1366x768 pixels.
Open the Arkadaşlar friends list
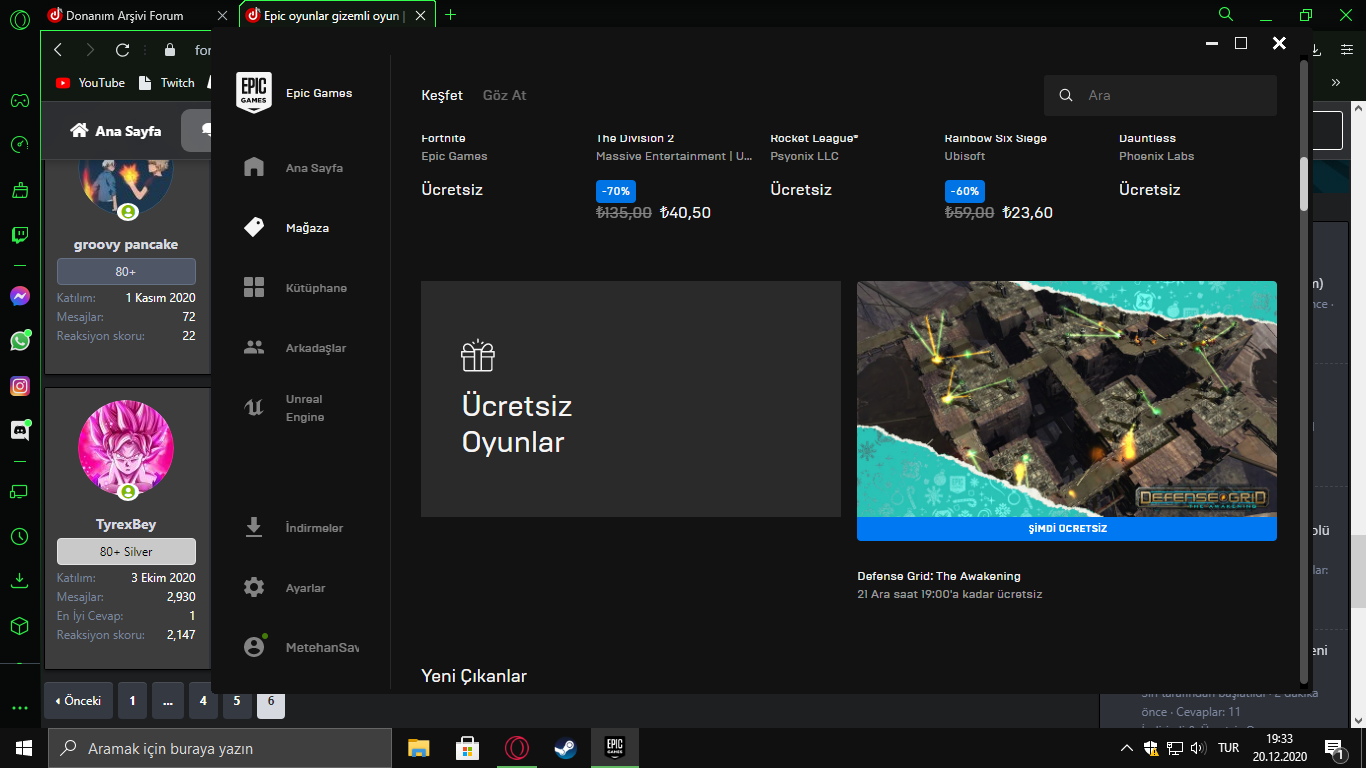point(295,348)
